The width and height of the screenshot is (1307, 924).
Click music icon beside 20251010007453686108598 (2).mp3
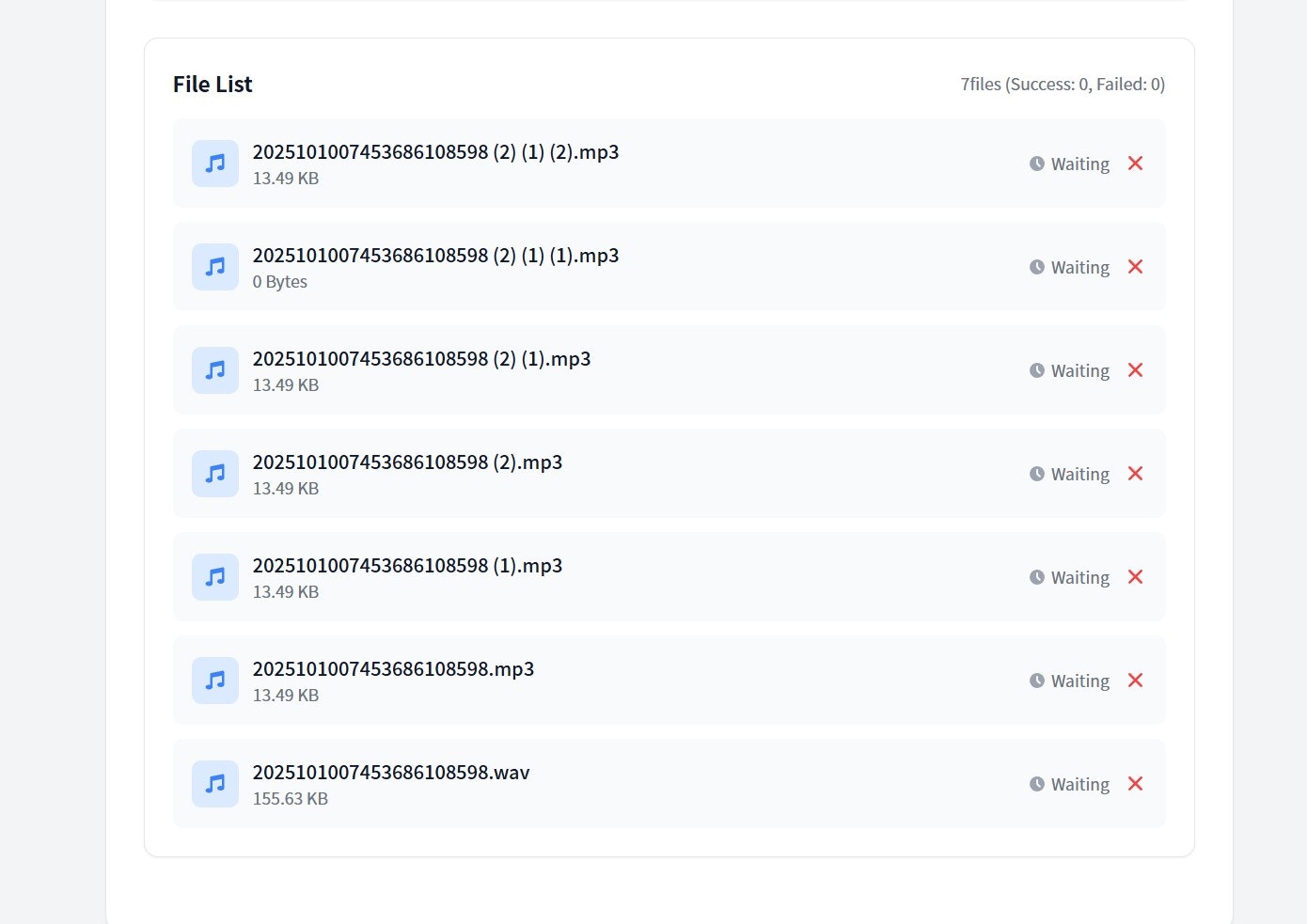215,474
